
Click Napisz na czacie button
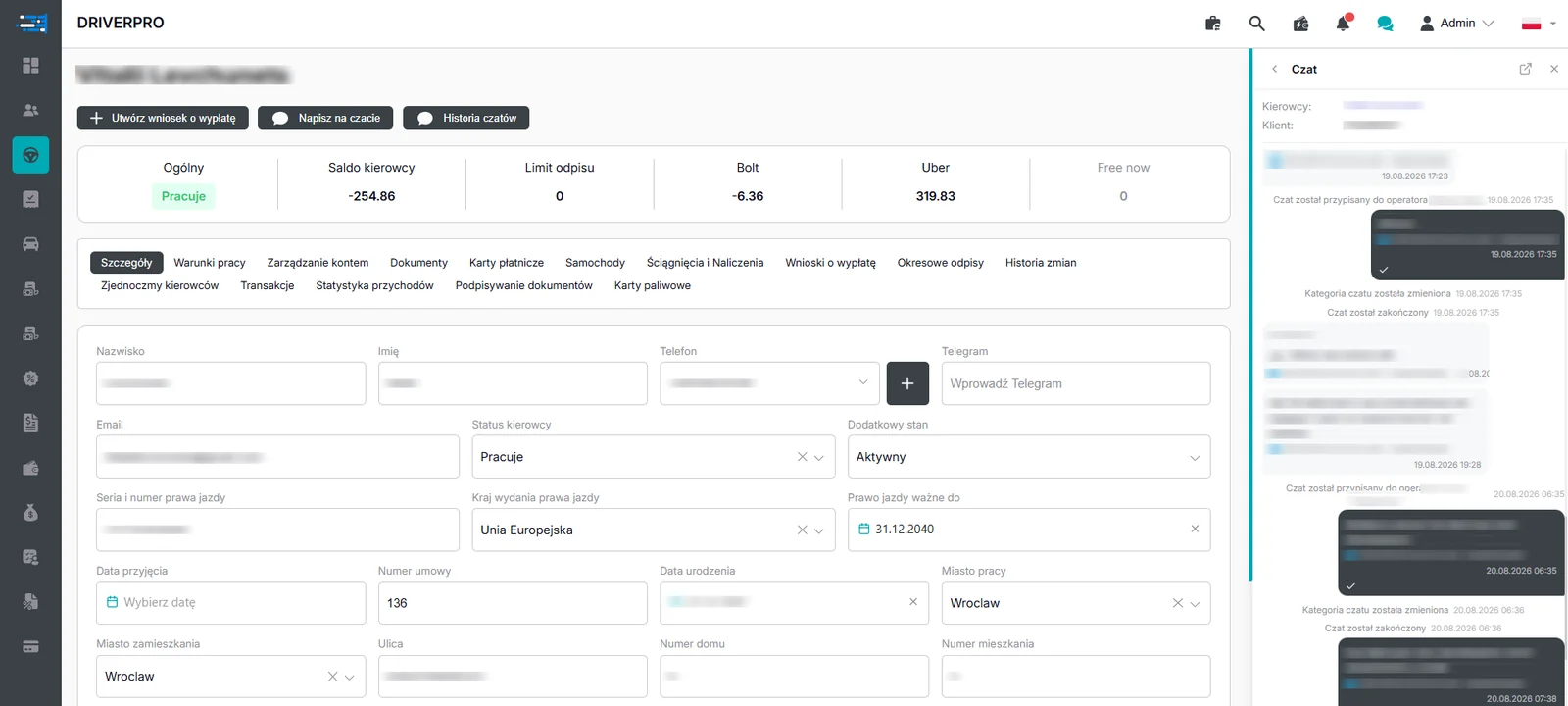click(325, 118)
